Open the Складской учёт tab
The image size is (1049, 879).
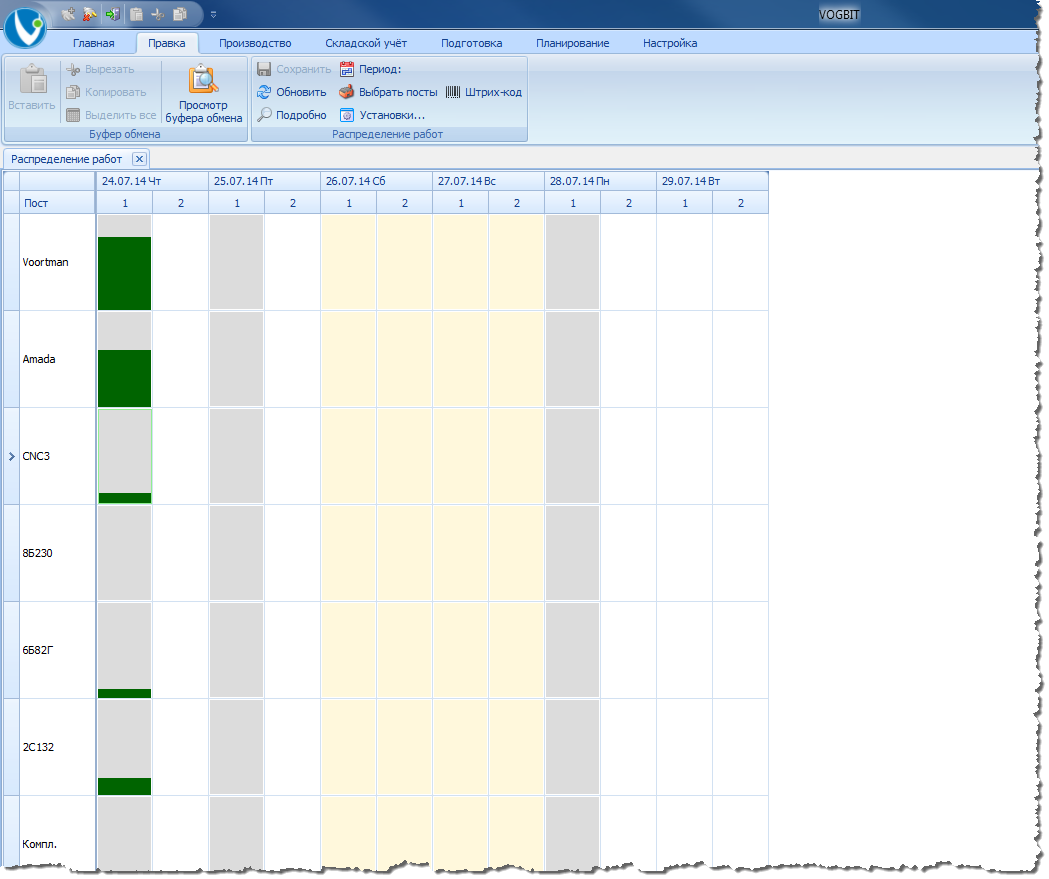(366, 43)
